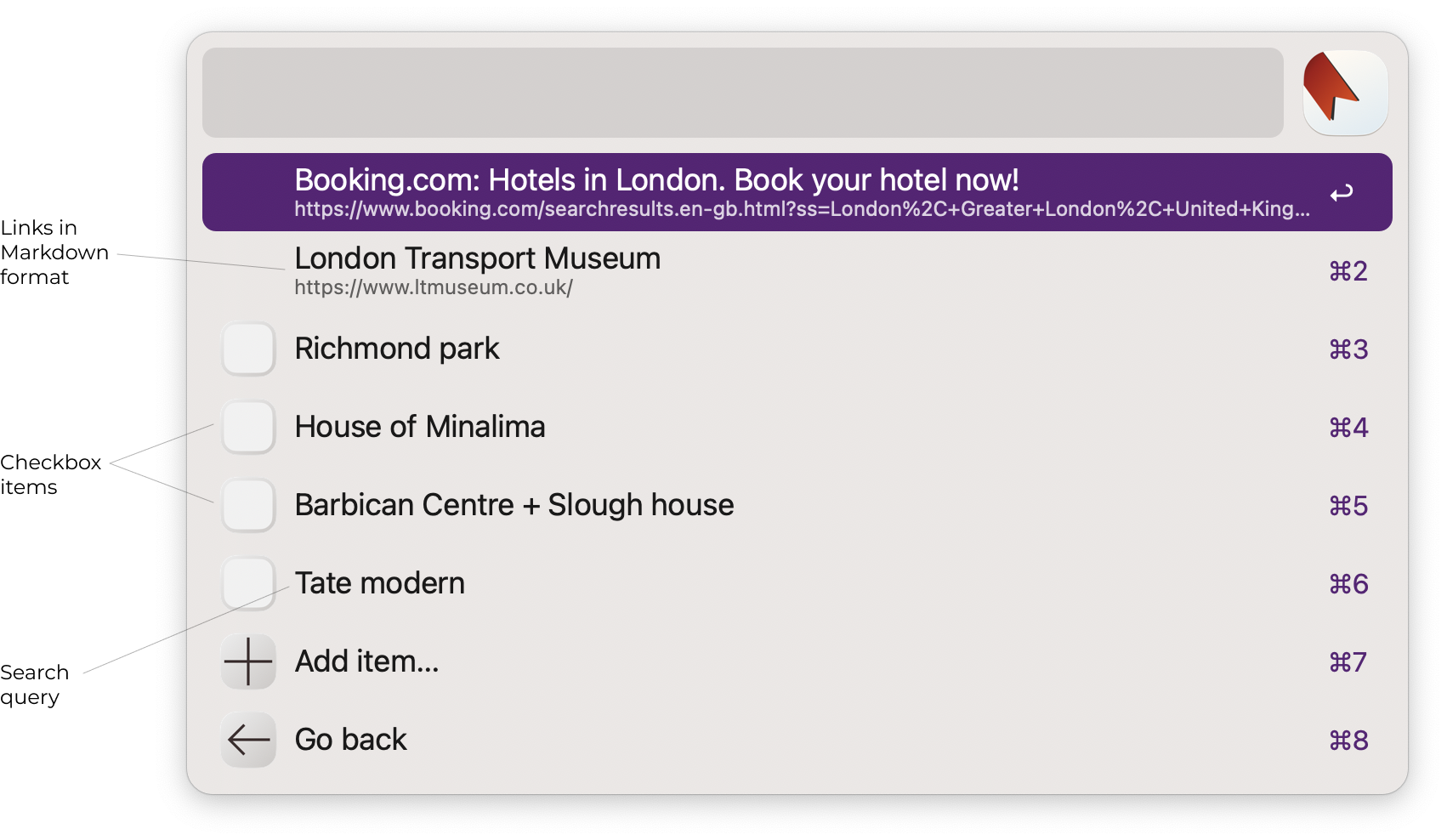
Task: Click the return arrow on Booking.com row
Action: click(1342, 193)
